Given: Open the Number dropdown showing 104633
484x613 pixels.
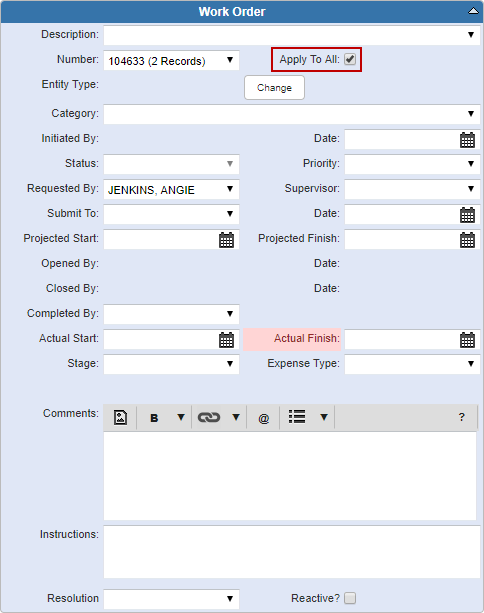Looking at the screenshot, I should click(x=171, y=61).
